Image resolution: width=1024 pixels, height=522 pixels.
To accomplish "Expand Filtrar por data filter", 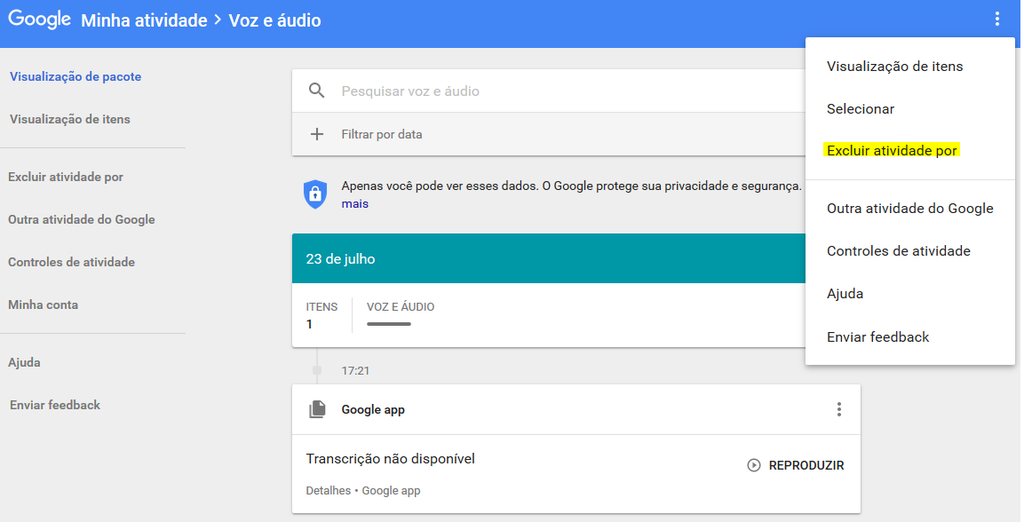I will [x=549, y=134].
